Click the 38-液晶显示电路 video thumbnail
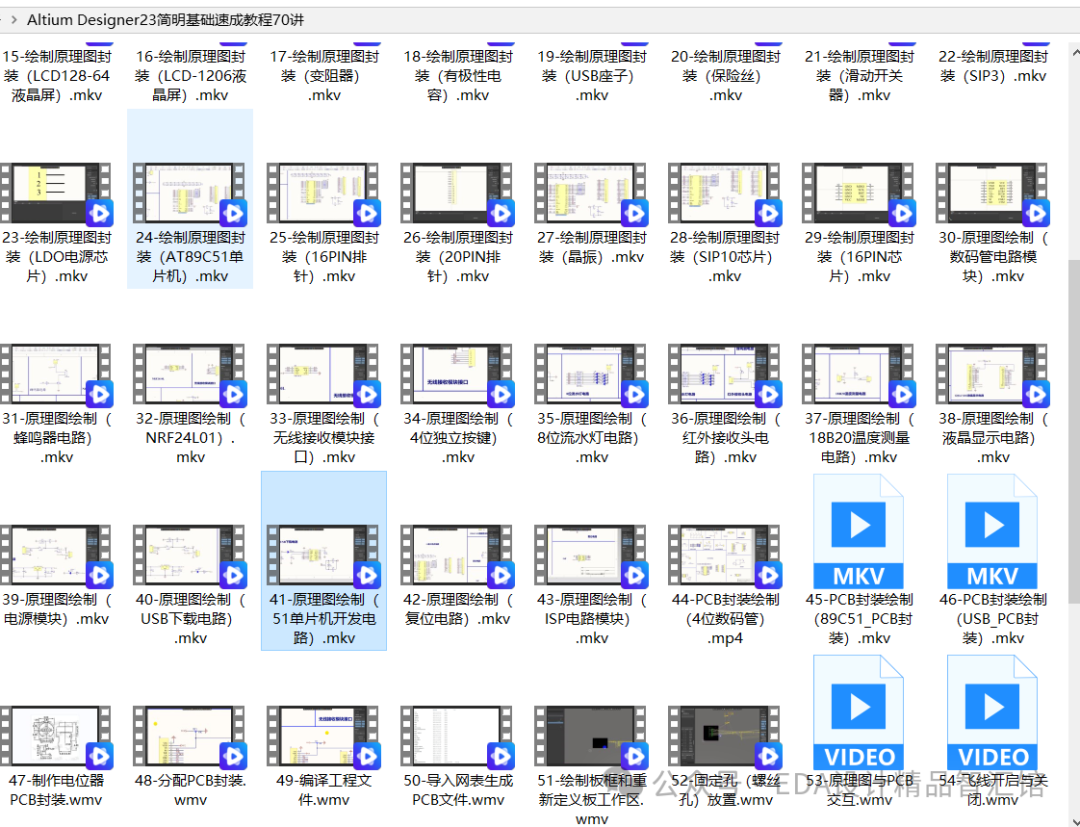Viewport: 1080px width, 827px height. 993,375
